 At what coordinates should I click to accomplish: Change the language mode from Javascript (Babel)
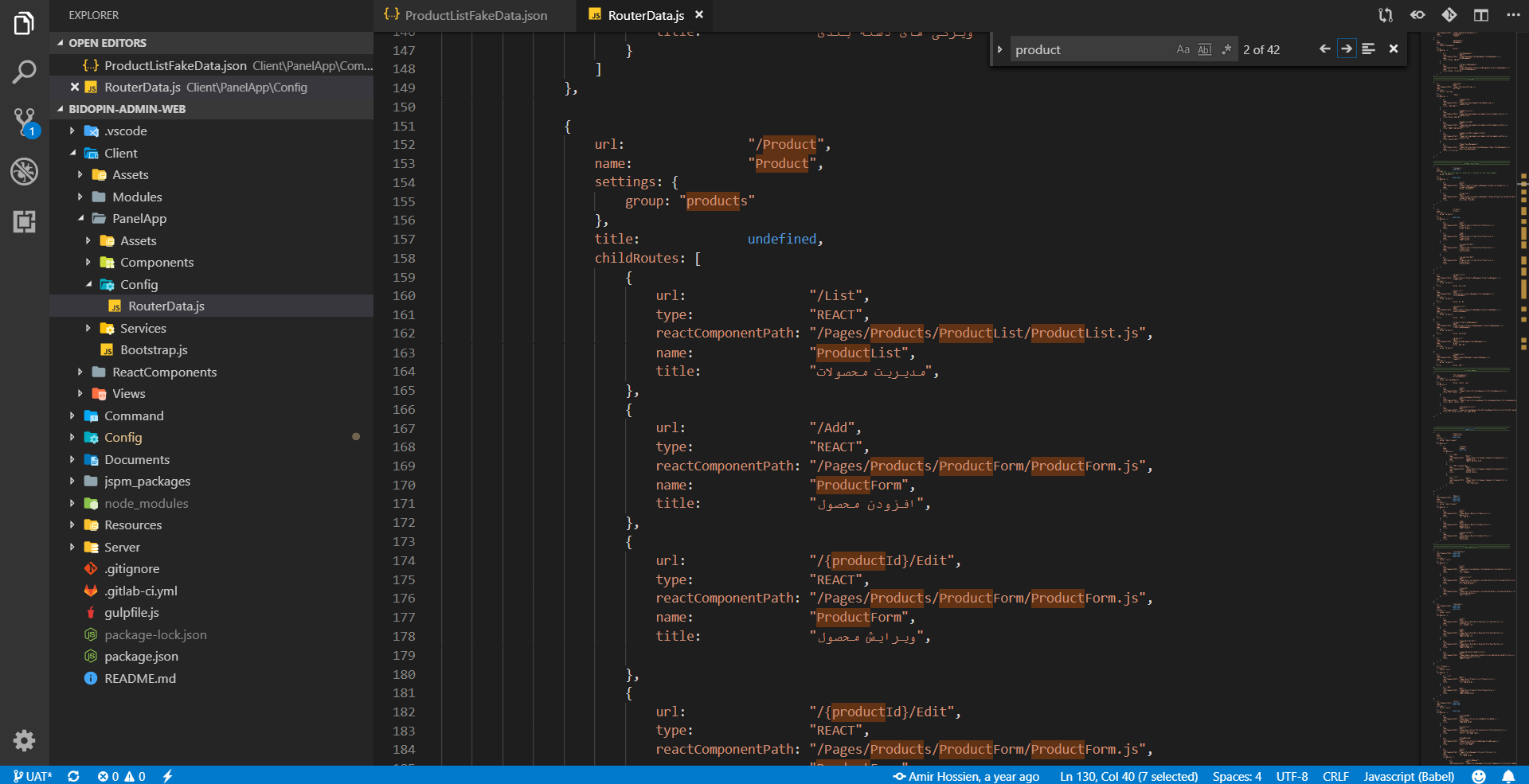click(x=1409, y=776)
